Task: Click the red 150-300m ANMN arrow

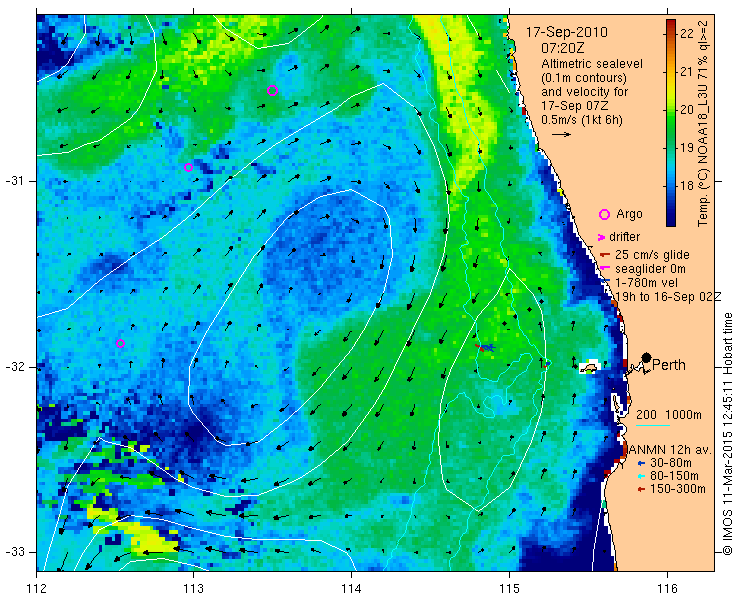Action: [x=641, y=490]
